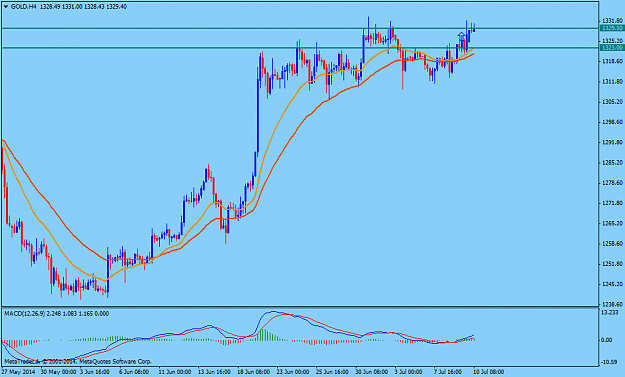Click the 1238.60 price scale label
This screenshot has width=625, height=377.
pyautogui.click(x=613, y=304)
